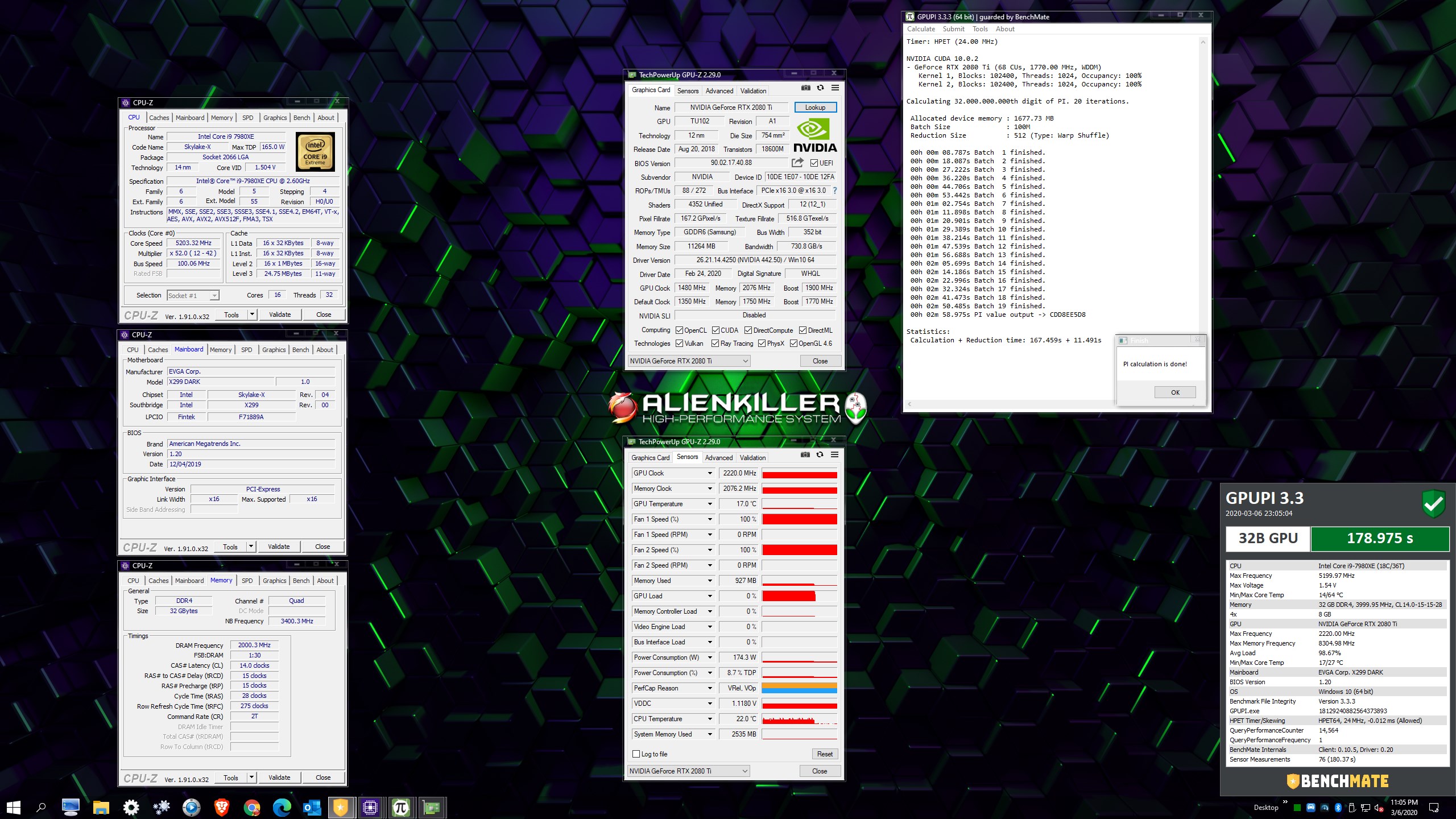Click the GPU-Z refresh icon
The height and width of the screenshot is (819, 1456).
click(820, 88)
